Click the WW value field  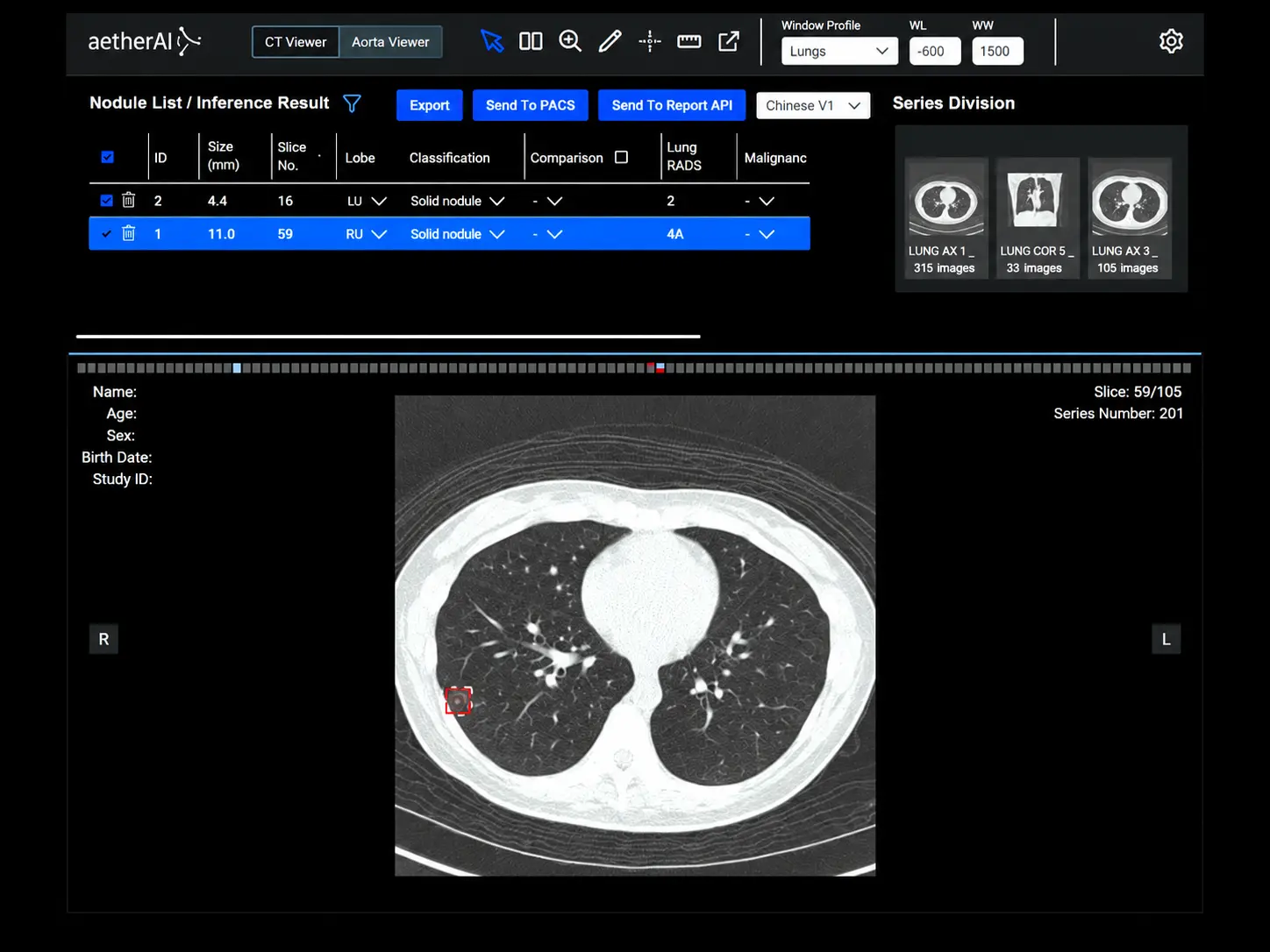[997, 51]
